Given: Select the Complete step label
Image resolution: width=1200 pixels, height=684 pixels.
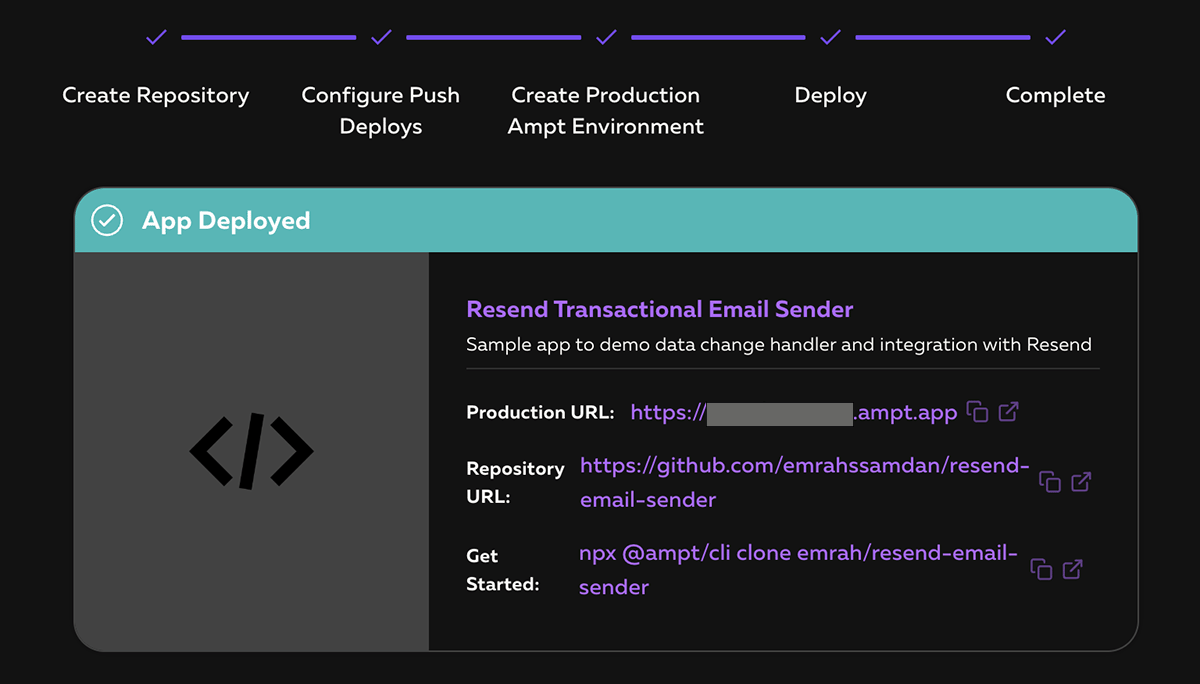Looking at the screenshot, I should (1055, 96).
